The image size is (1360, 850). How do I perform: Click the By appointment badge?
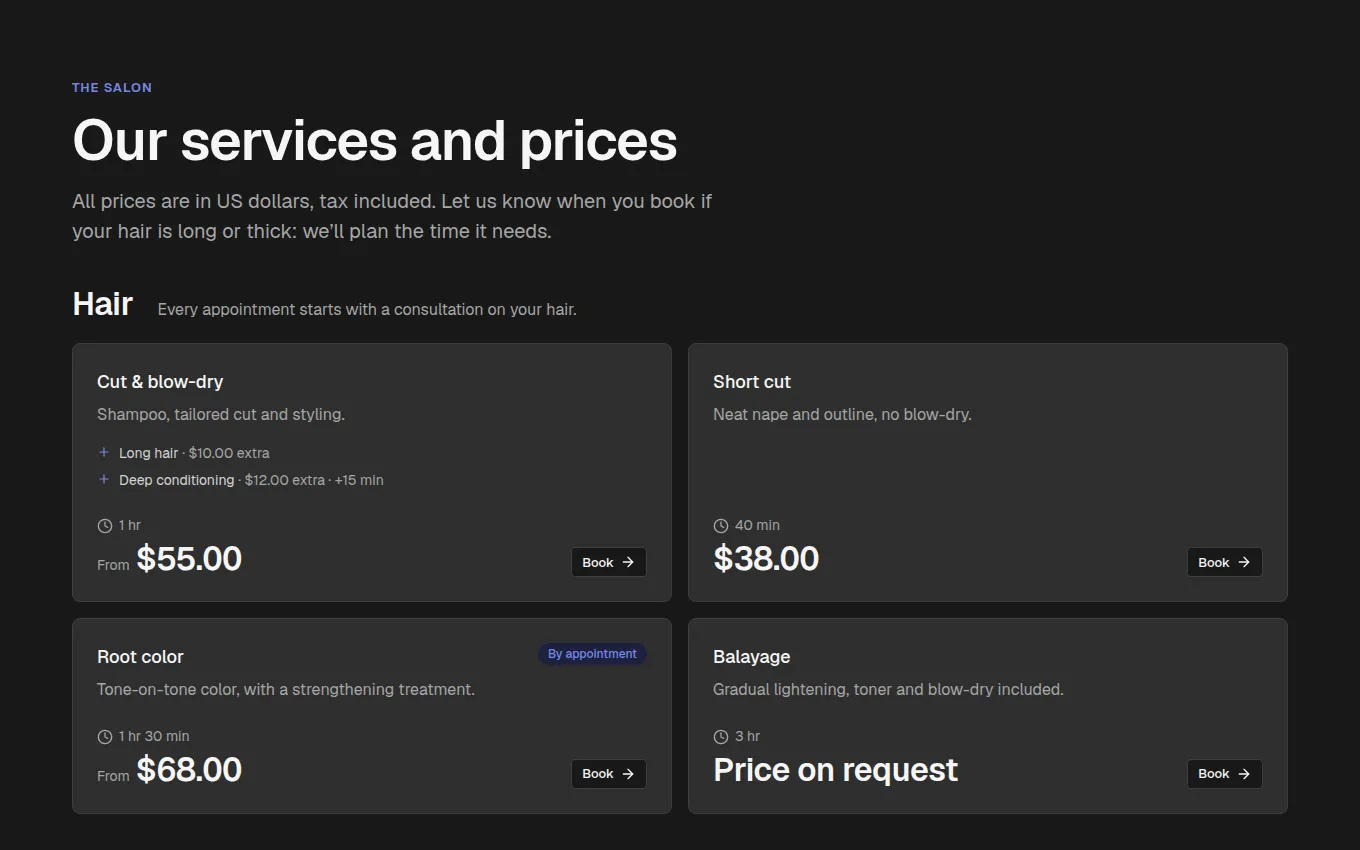click(x=592, y=654)
